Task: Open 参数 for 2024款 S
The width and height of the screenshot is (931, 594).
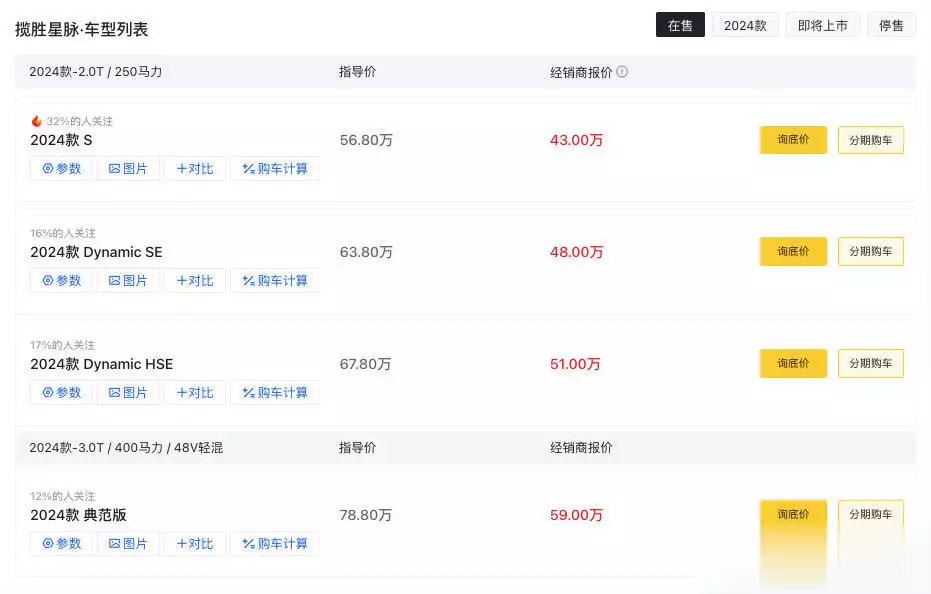Action: coord(62,169)
